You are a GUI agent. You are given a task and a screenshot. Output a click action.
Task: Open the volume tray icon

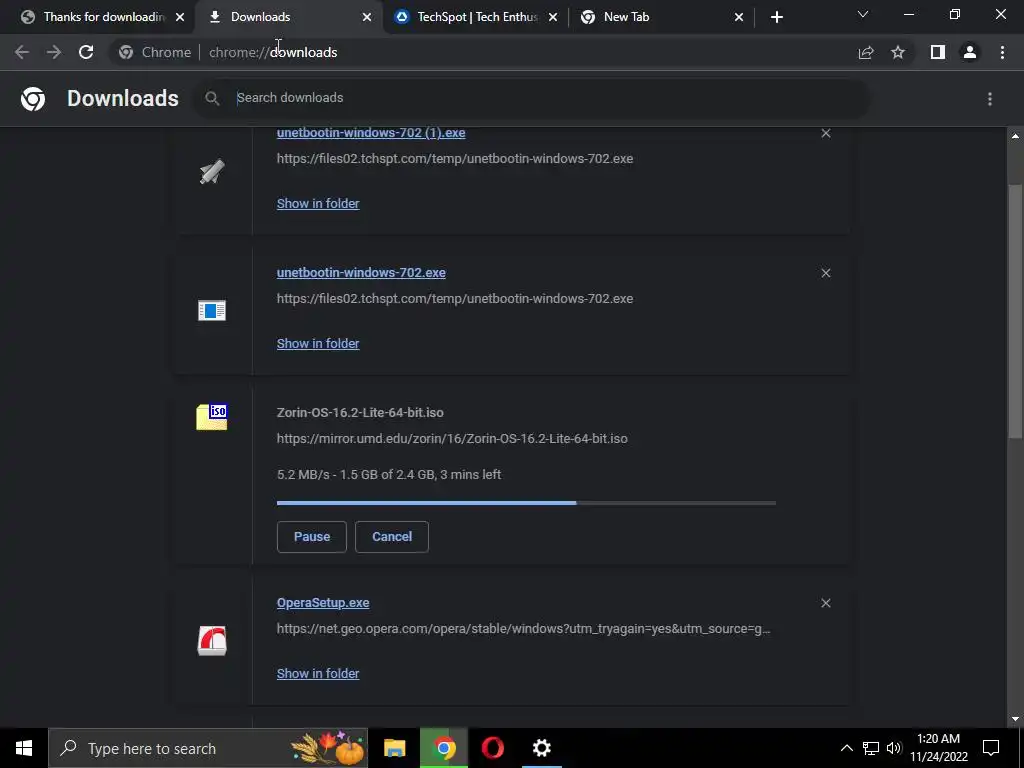[894, 748]
